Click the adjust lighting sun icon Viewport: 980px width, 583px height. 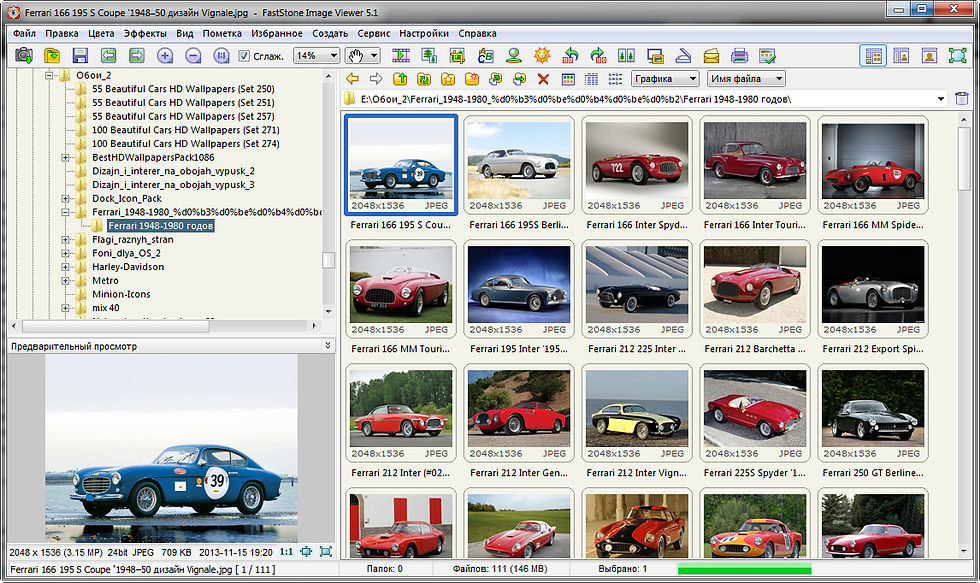pos(542,56)
